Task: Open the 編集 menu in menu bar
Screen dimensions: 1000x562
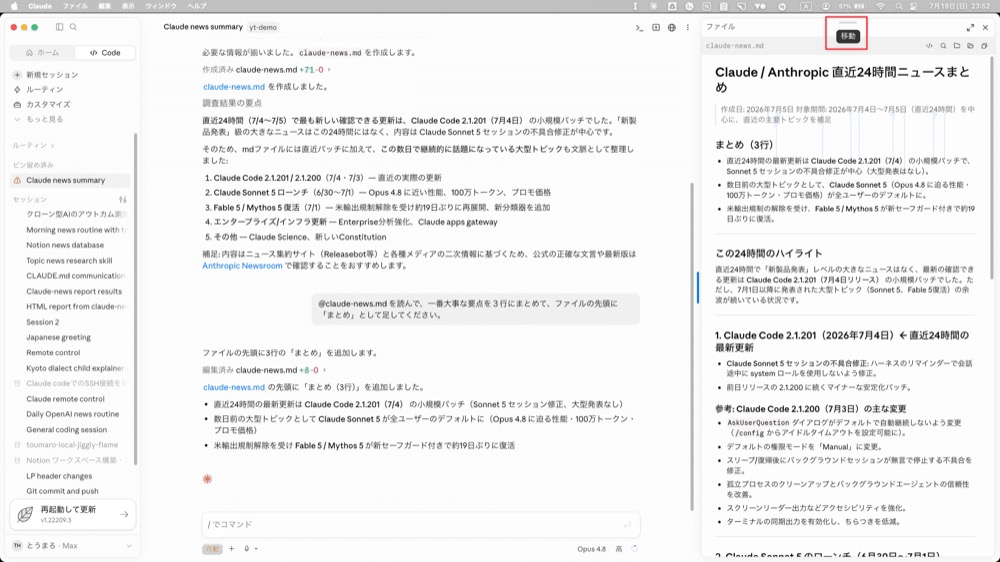Action: 105,6
